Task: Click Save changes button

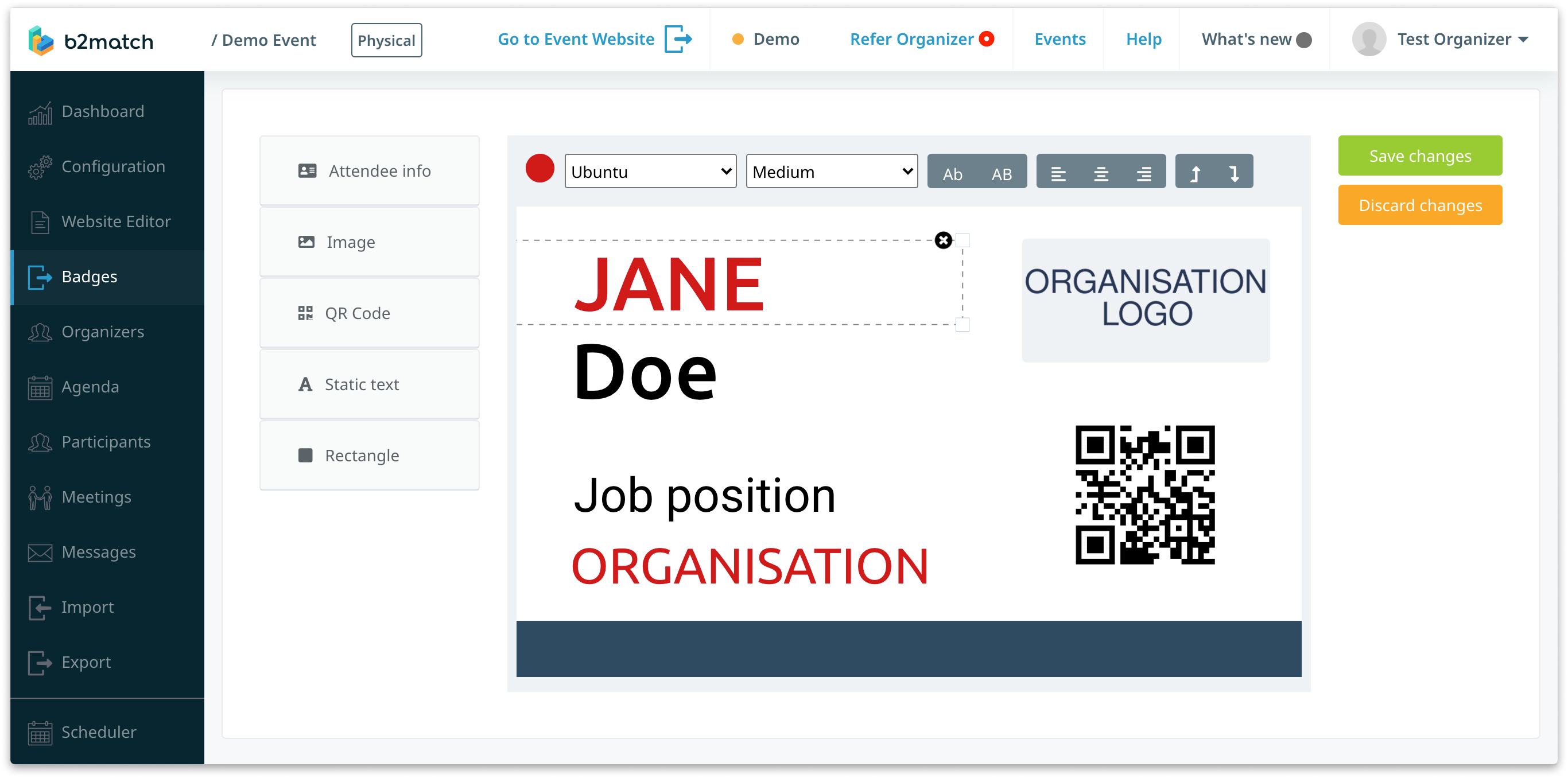Action: point(1420,155)
